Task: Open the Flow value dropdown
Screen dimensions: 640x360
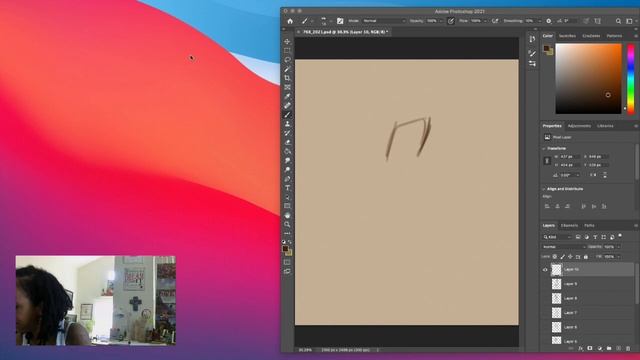Action: click(x=485, y=21)
